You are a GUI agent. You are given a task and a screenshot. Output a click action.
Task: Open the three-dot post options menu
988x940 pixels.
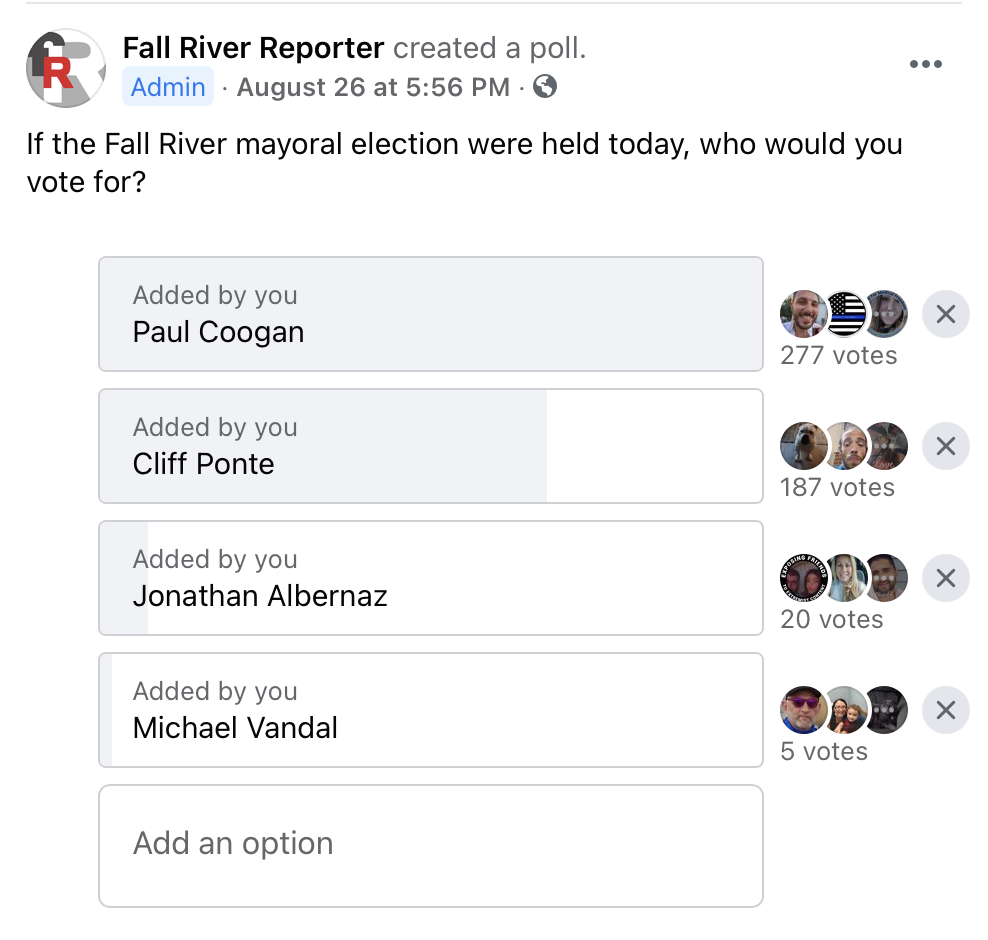926,64
